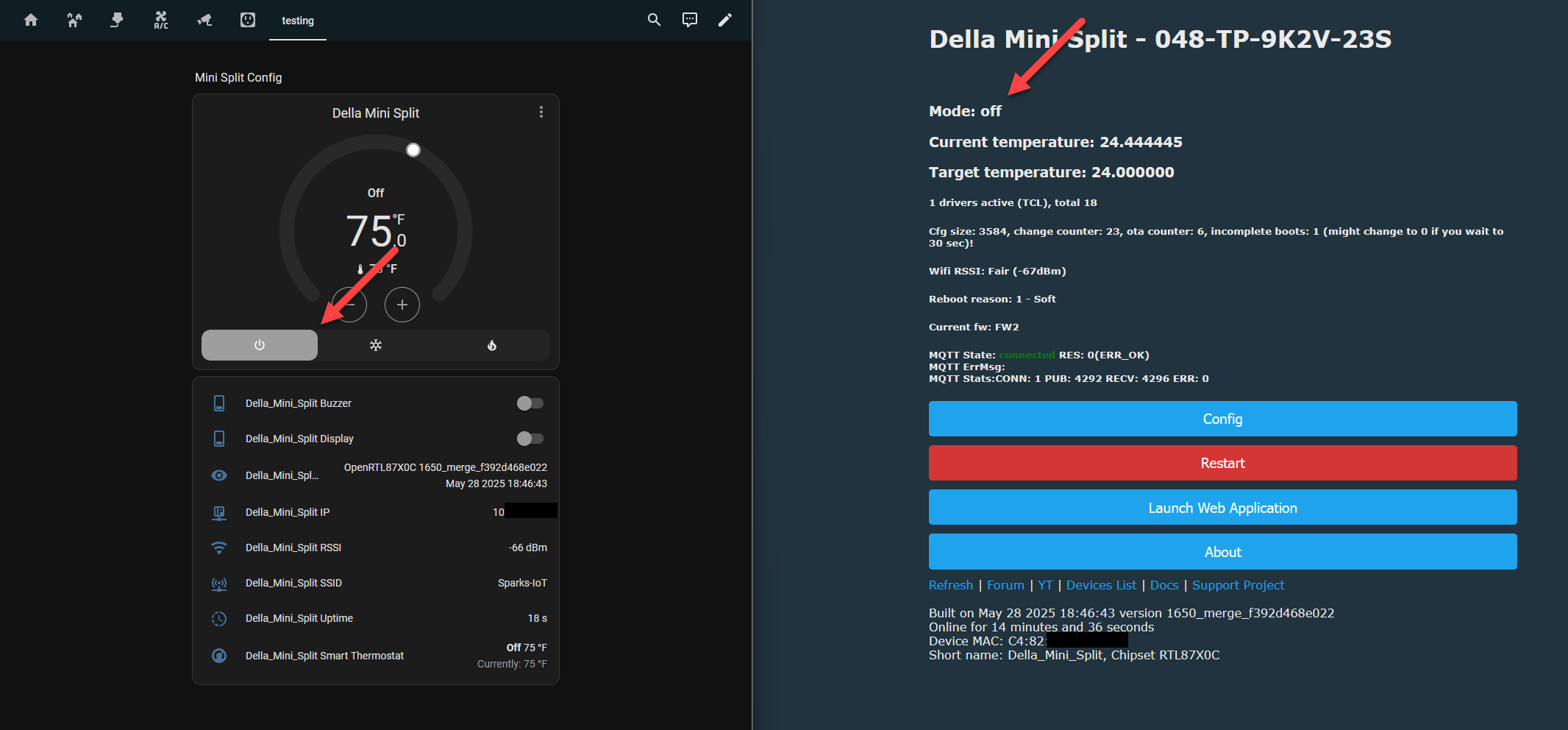This screenshot has height=730, width=1568.
Task: Click the OpenRTL87X0C build version value
Action: tap(446, 475)
